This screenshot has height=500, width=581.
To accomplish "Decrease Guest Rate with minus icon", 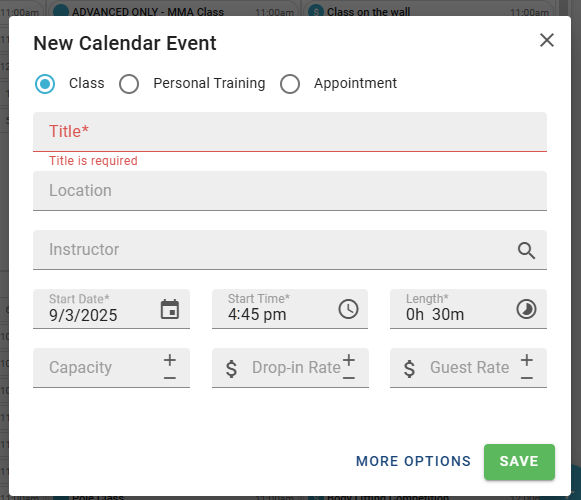I will [x=527, y=378].
